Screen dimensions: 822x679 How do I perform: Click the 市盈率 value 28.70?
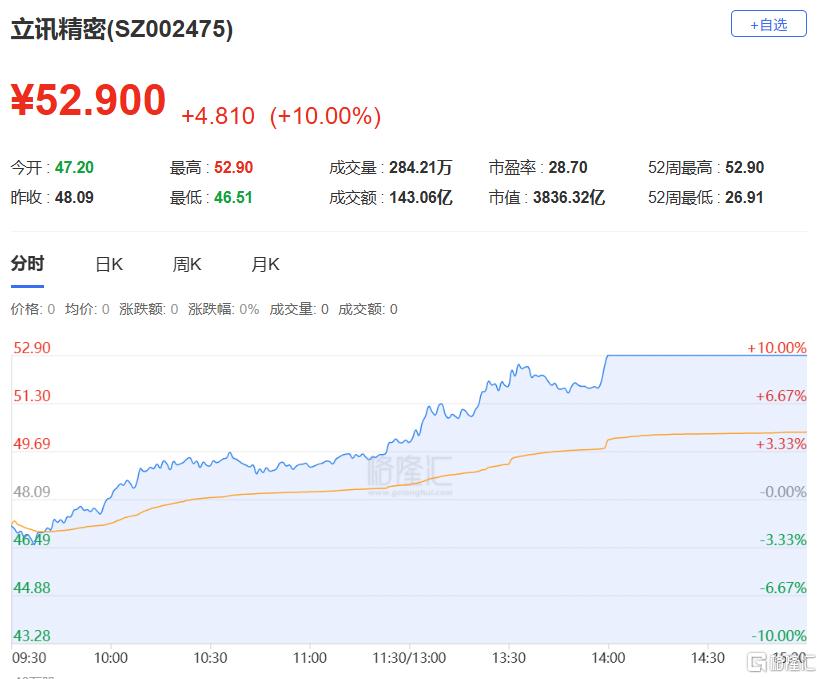pyautogui.click(x=568, y=167)
